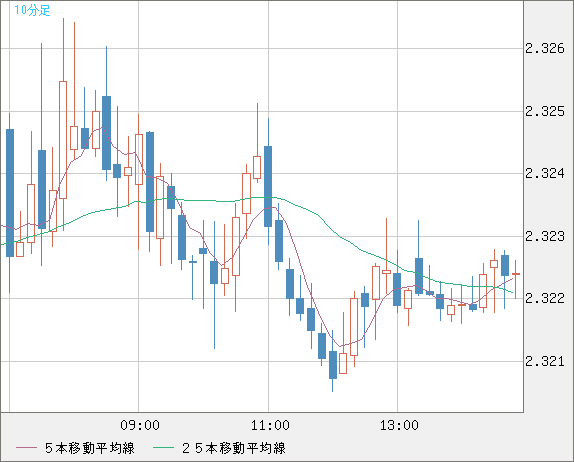Click the 10分足 timeframe label
574x462 pixels.
(x=32, y=10)
